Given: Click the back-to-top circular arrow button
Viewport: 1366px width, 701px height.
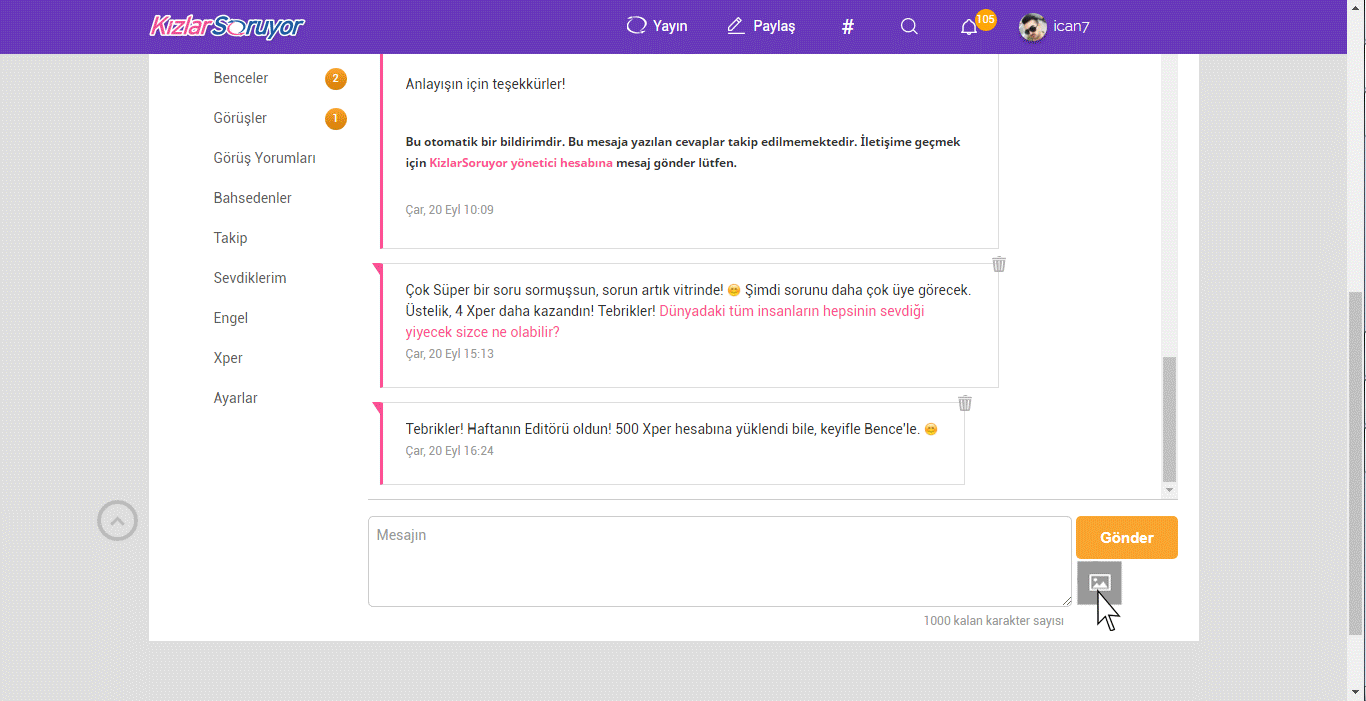Looking at the screenshot, I should click(x=117, y=521).
